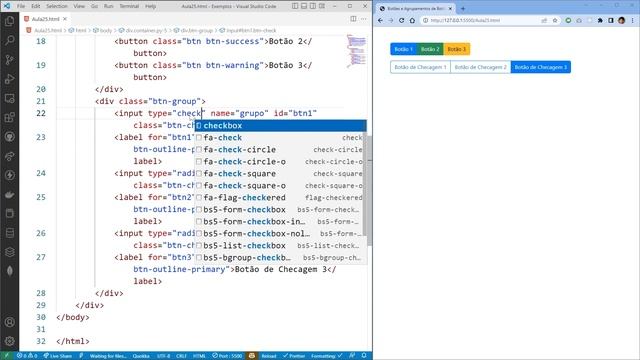Open the Selection menu

pyautogui.click(x=57, y=6)
